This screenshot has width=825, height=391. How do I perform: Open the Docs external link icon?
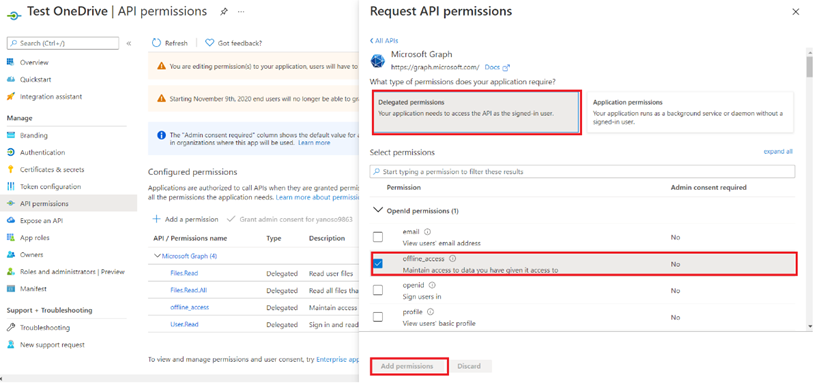[506, 67]
